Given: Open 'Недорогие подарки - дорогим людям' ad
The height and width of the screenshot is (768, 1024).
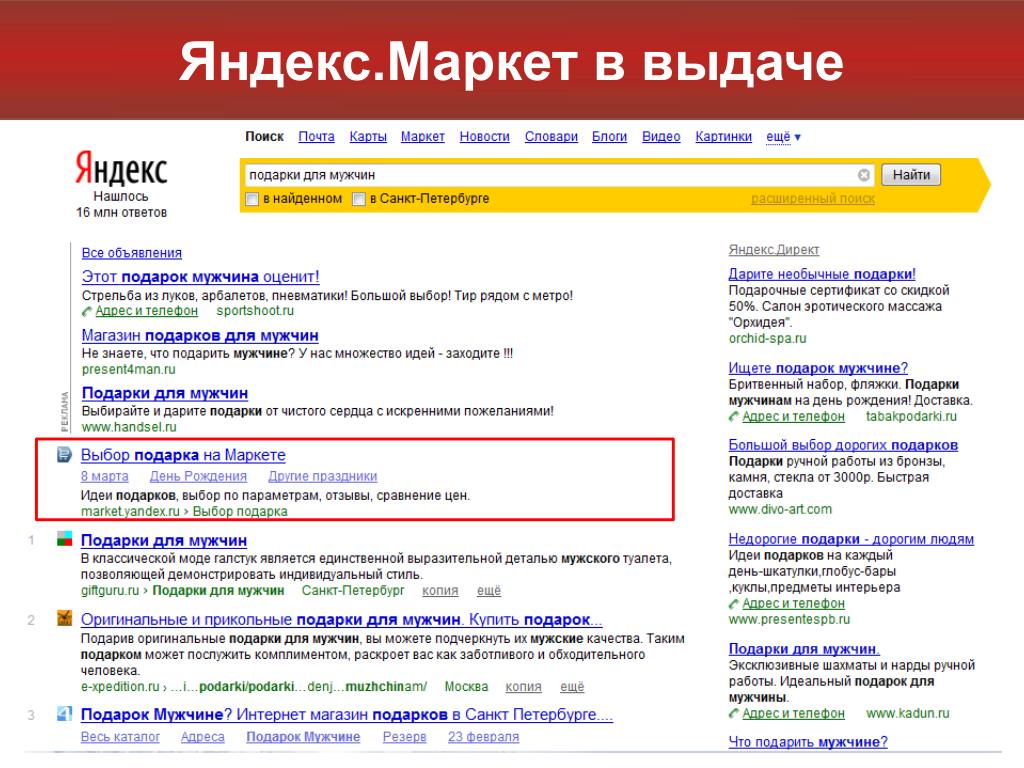Looking at the screenshot, I should pos(851,539).
